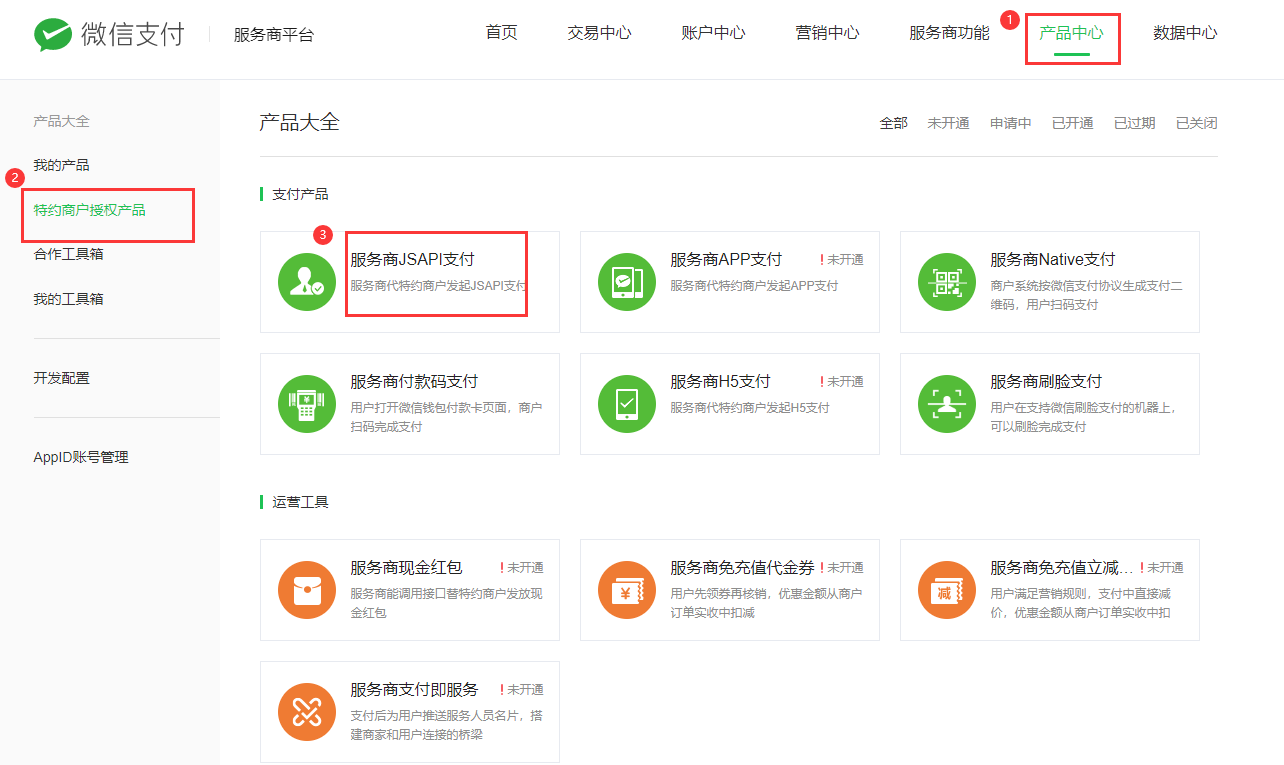
Task: Click the 服务商Native支付 QR icon
Action: (947, 282)
